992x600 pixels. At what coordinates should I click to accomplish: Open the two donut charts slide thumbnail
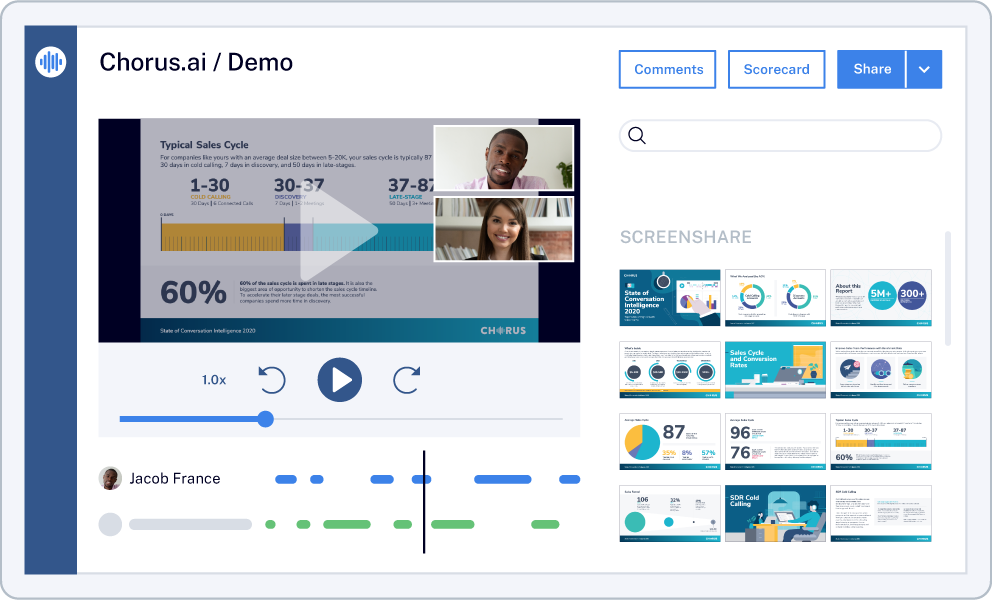(775, 297)
